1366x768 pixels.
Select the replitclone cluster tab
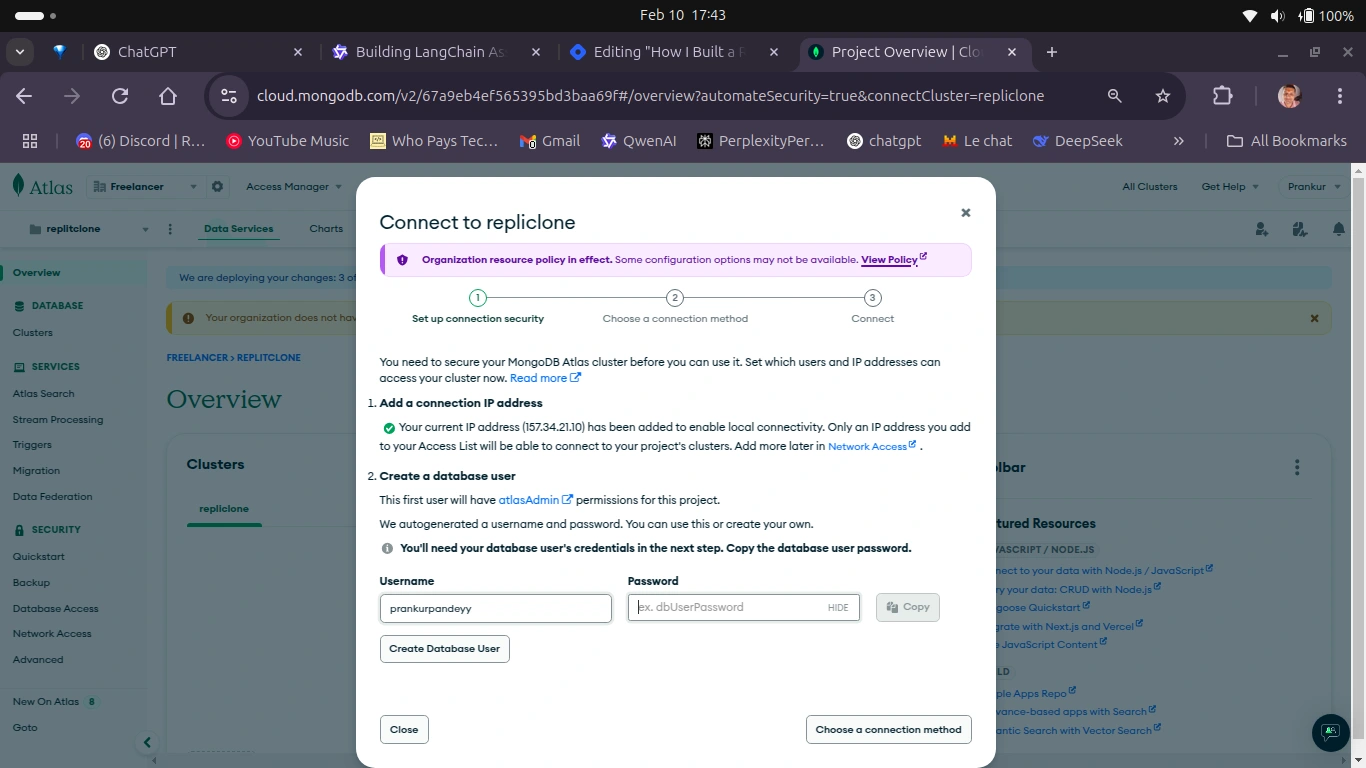224,509
